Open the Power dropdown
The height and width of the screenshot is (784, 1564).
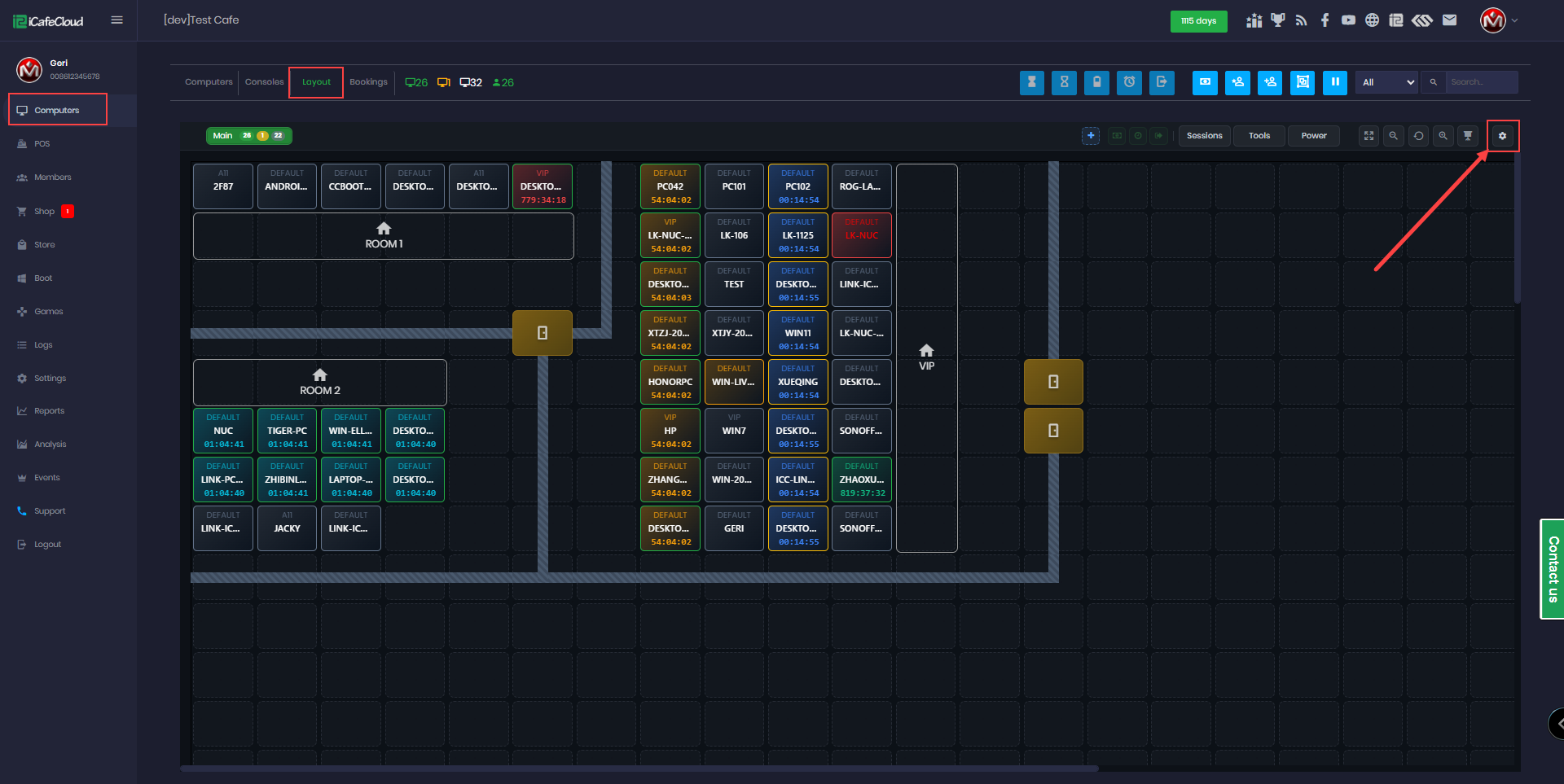[x=1313, y=136]
